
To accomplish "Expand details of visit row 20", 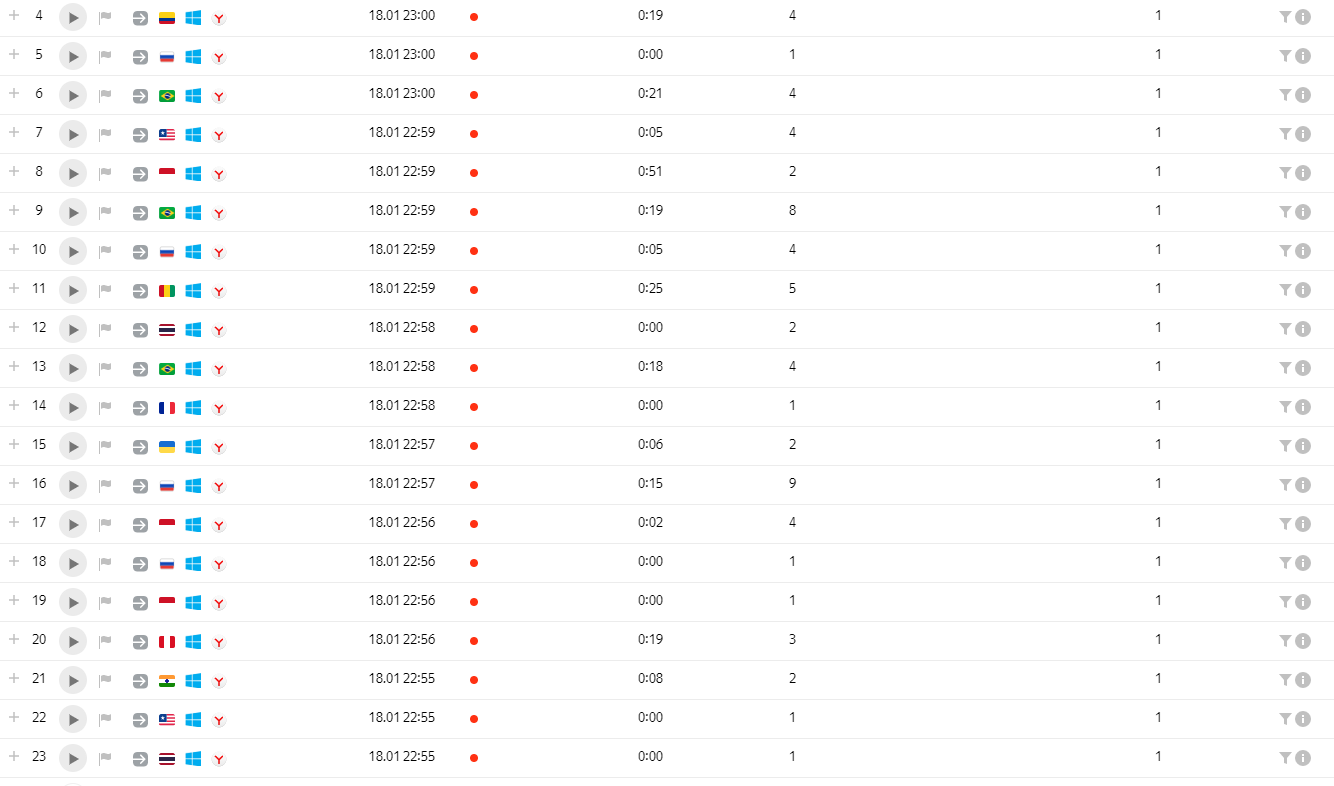I will (x=14, y=639).
